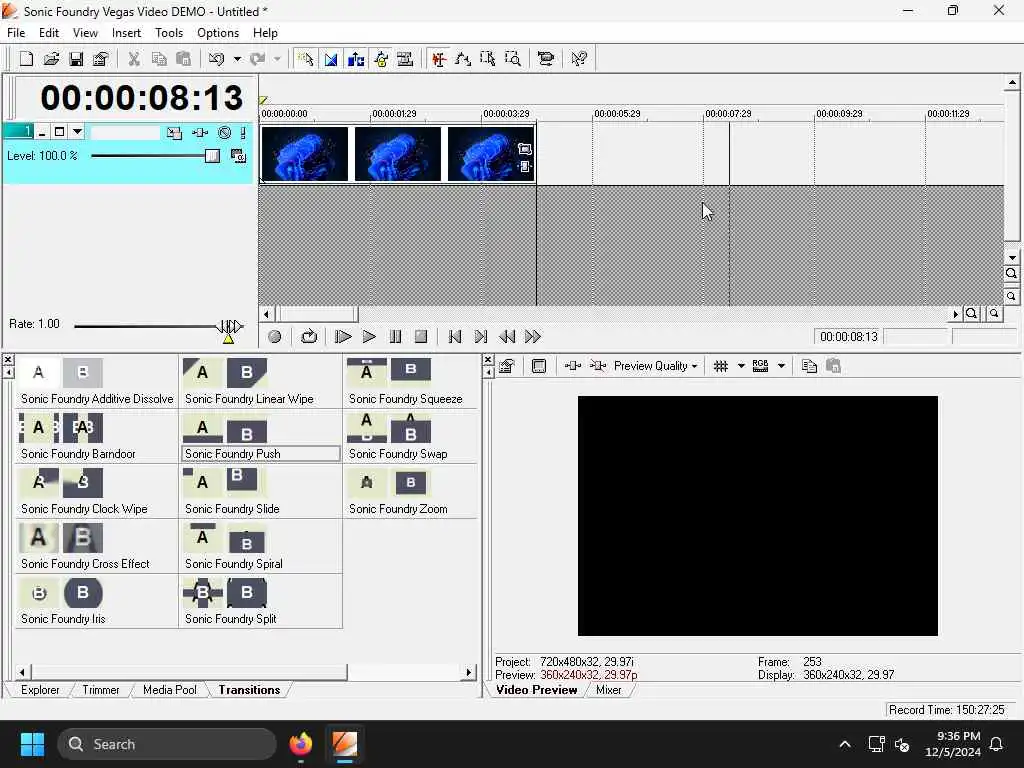Open the Tools menu

tap(168, 33)
